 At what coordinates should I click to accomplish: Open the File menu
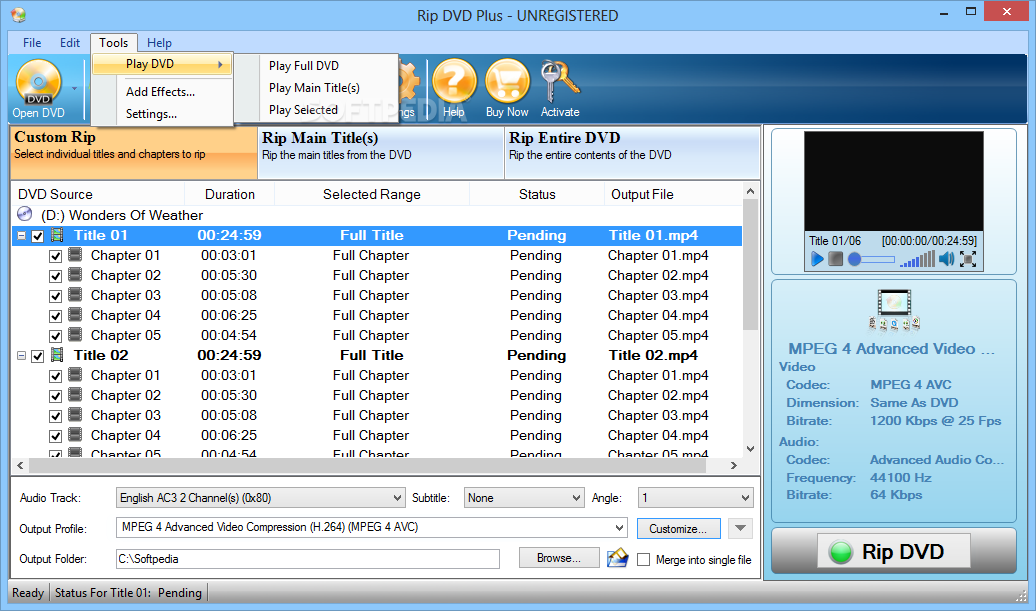pyautogui.click(x=32, y=42)
